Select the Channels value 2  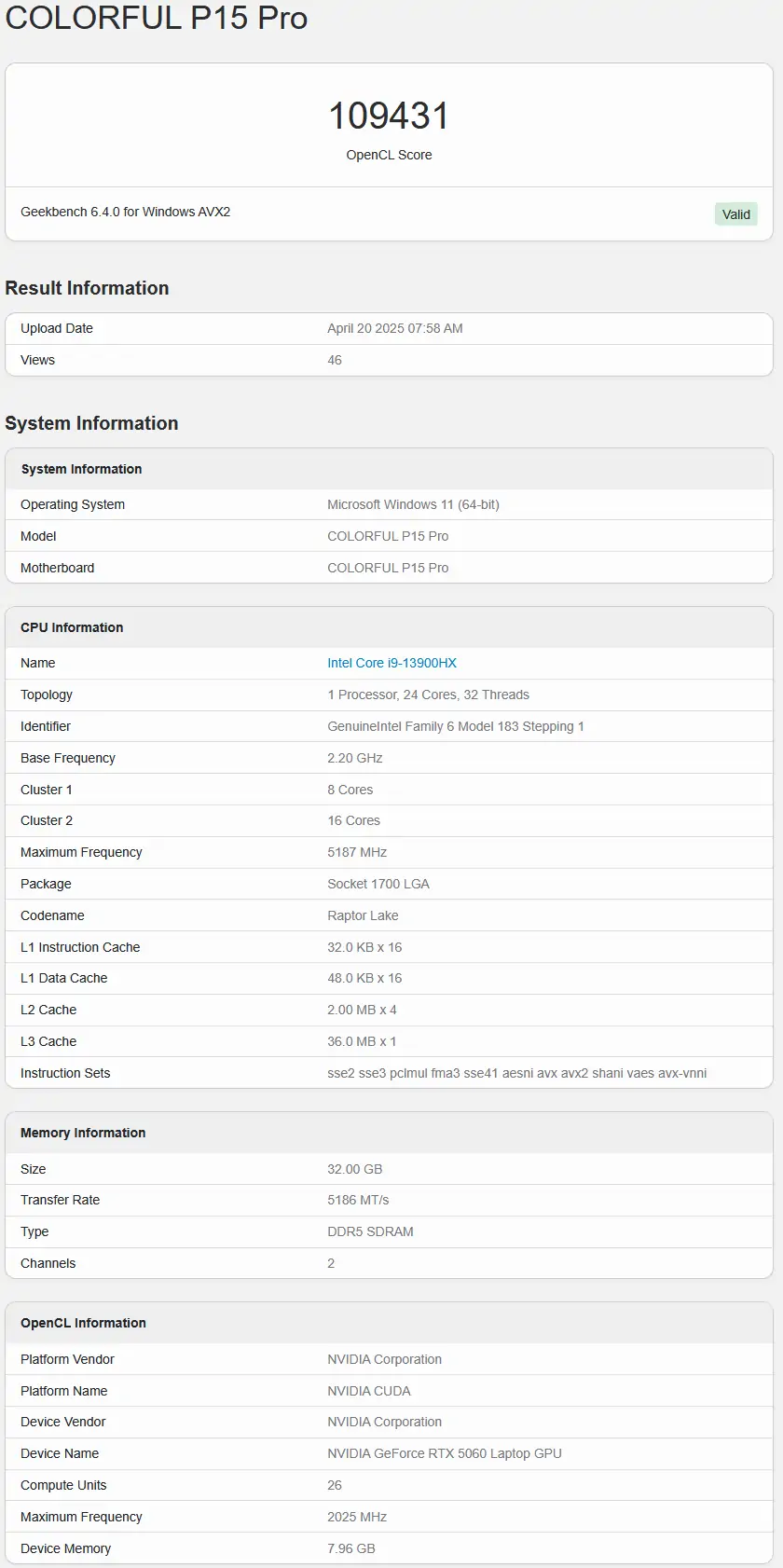(x=331, y=1263)
